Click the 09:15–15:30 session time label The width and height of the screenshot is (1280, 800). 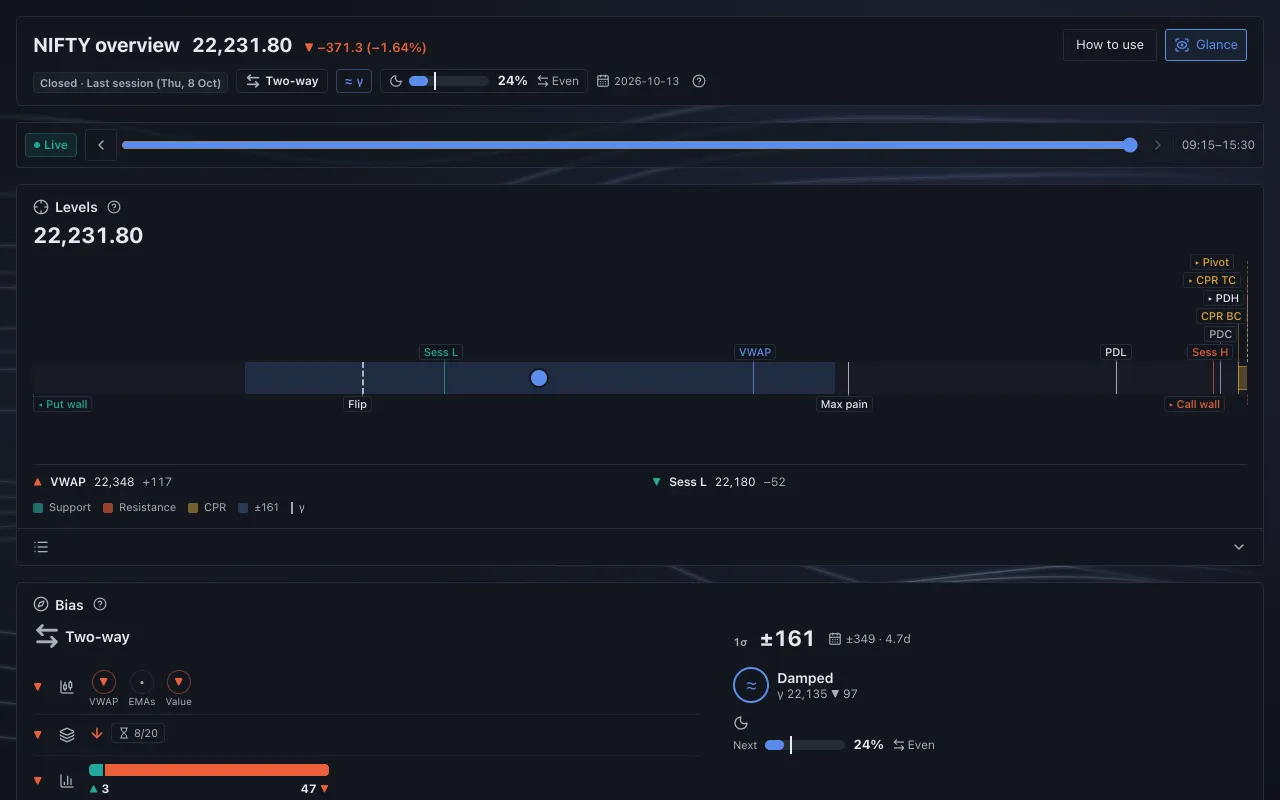point(1218,145)
